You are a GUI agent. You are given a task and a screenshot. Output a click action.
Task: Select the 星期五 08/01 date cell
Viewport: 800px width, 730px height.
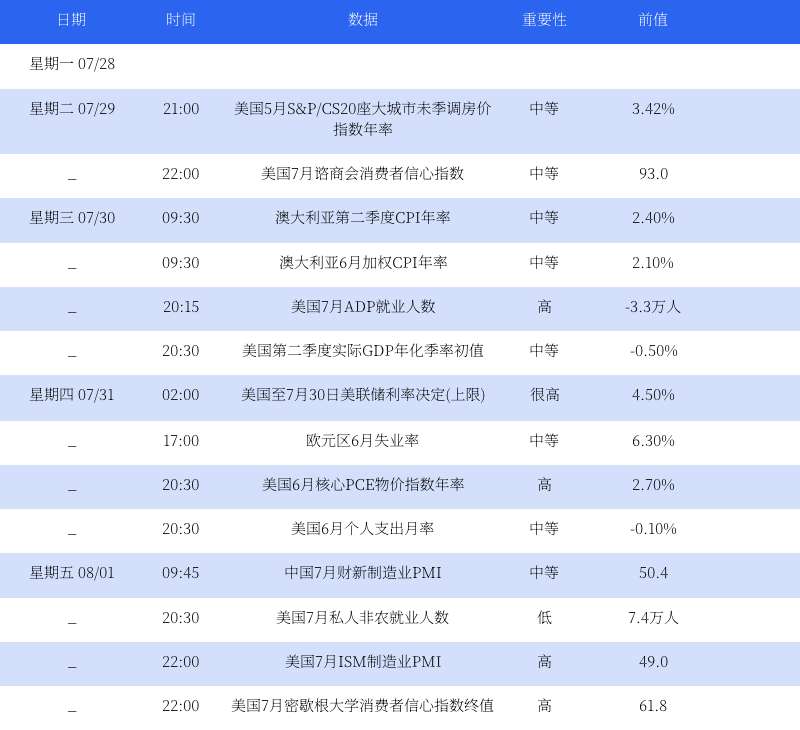point(72,573)
